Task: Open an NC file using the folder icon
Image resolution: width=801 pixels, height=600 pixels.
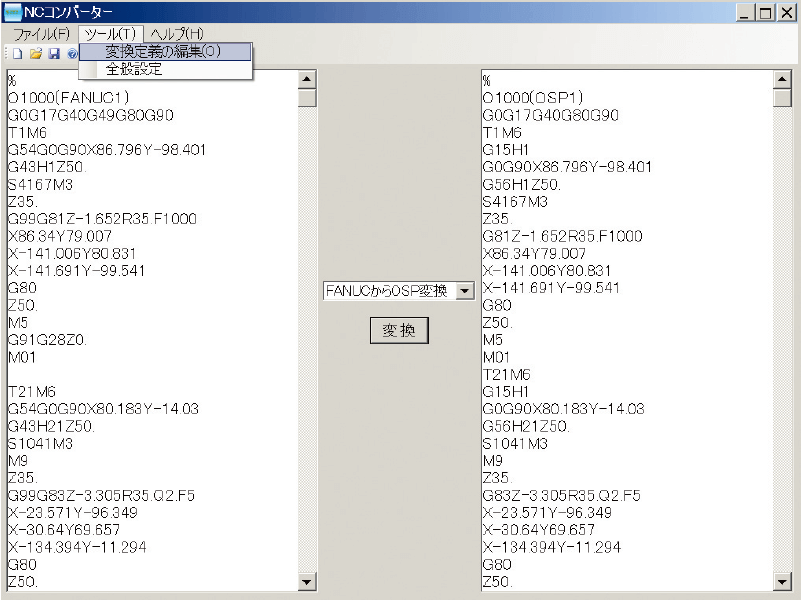Action: click(x=36, y=53)
